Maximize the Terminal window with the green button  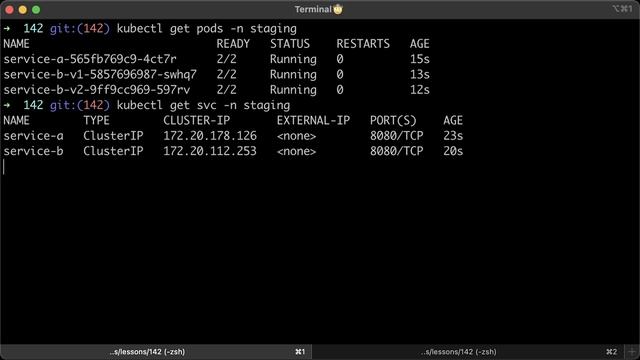tap(36, 9)
